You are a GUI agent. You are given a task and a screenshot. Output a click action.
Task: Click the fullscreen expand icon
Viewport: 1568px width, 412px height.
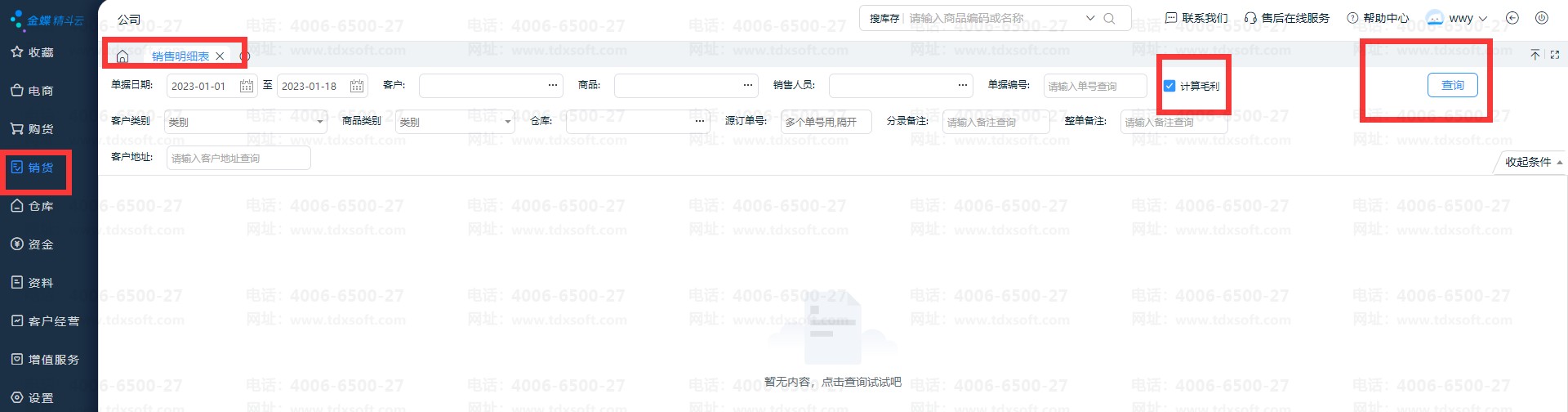[1555, 55]
